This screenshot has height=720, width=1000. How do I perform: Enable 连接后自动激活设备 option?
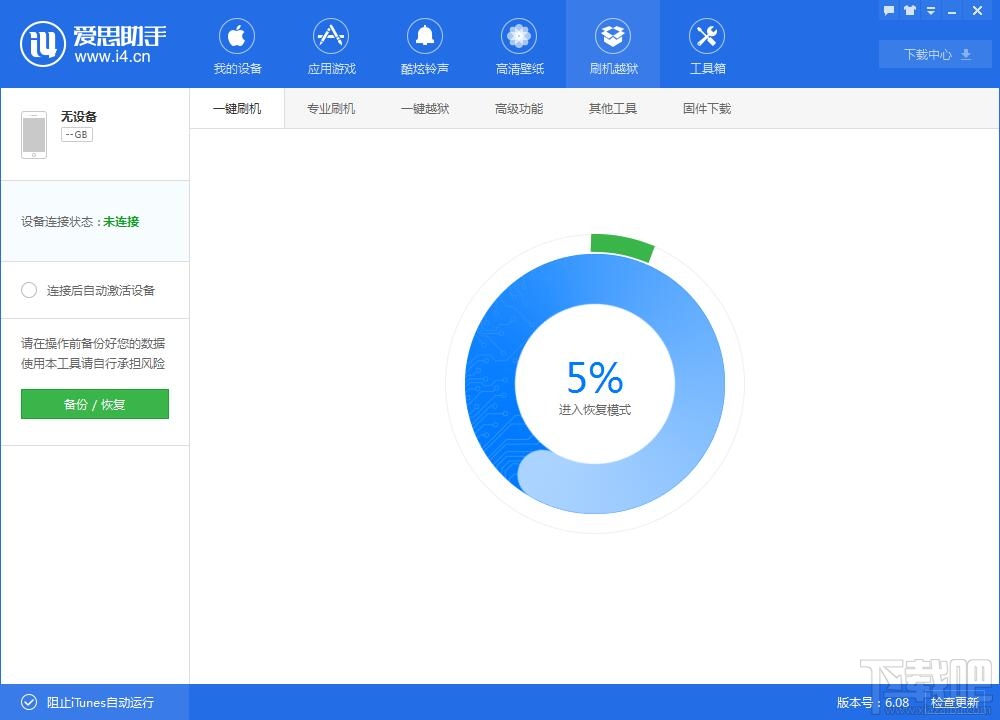pos(29,290)
